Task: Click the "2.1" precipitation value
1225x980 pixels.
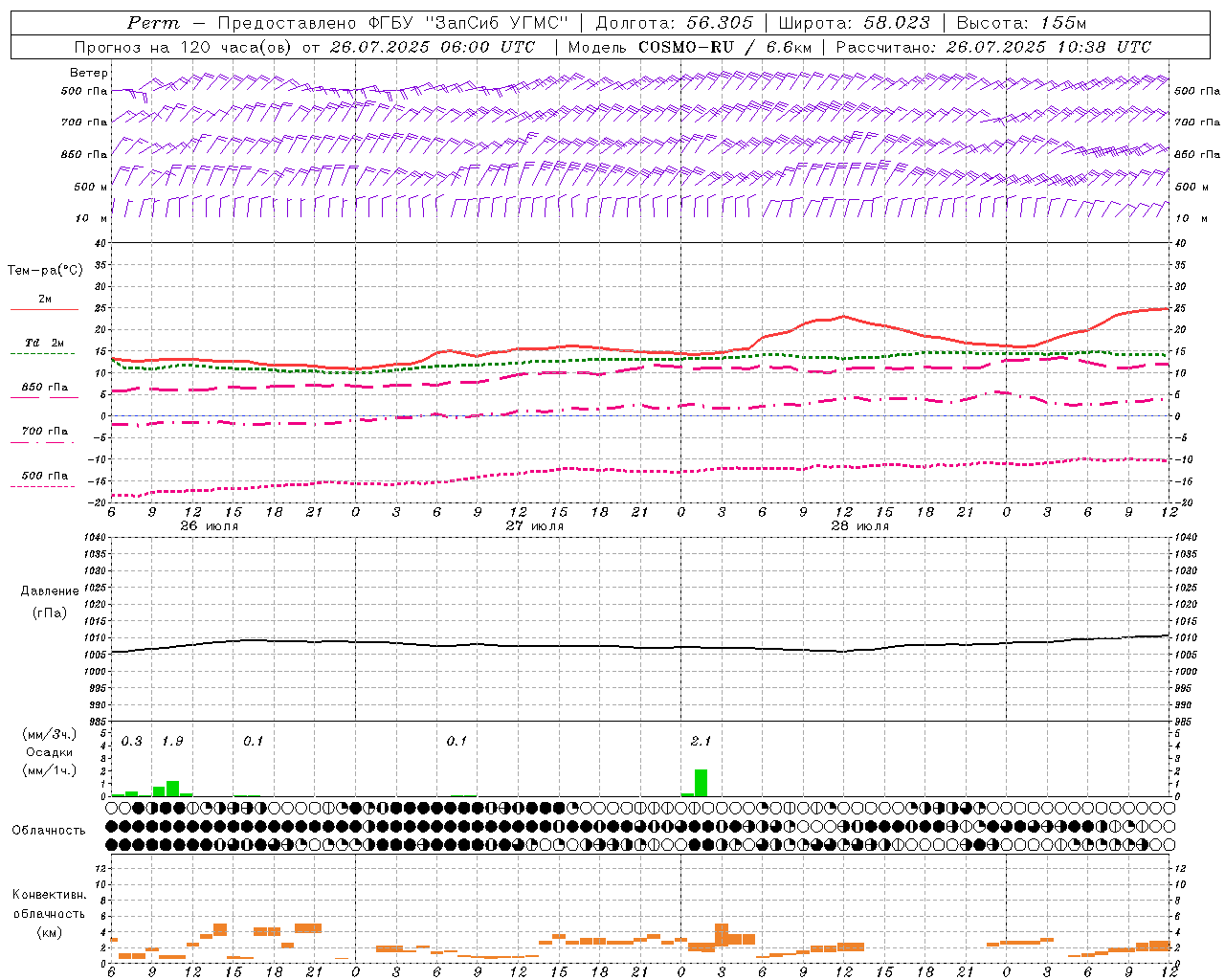Action: pos(701,741)
